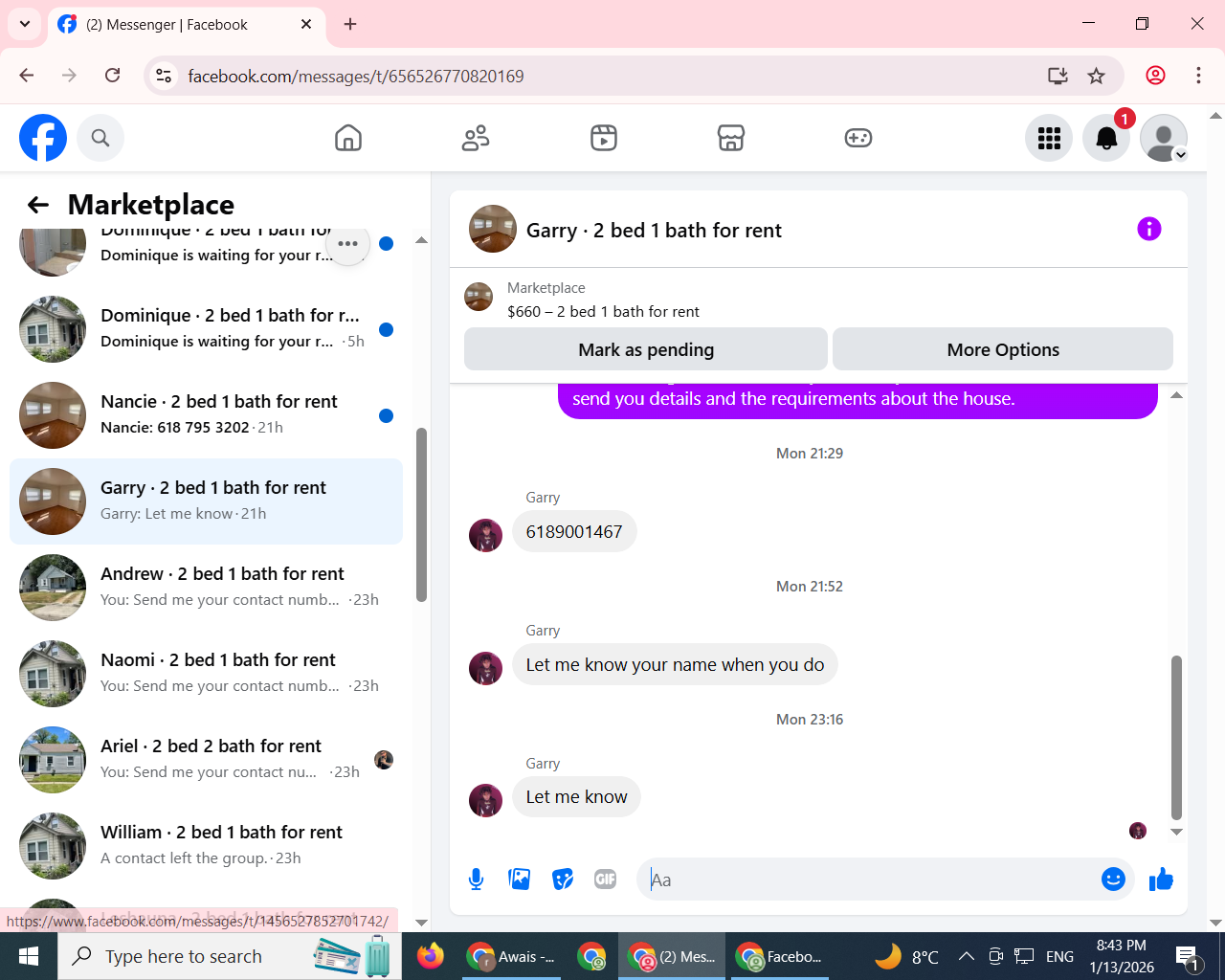Click the message bubble 6189001467
This screenshot has height=980, width=1225.
click(x=574, y=532)
